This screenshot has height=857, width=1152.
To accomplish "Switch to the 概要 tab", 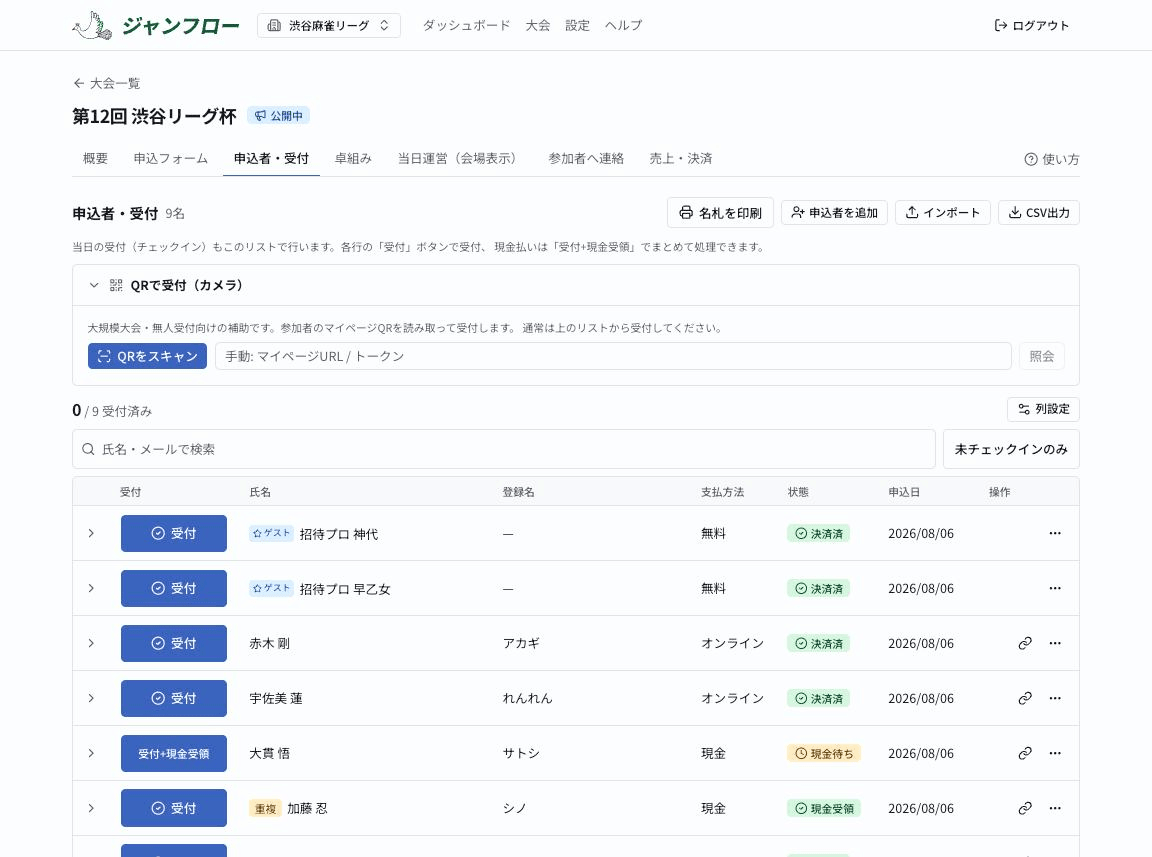I will [x=96, y=158].
